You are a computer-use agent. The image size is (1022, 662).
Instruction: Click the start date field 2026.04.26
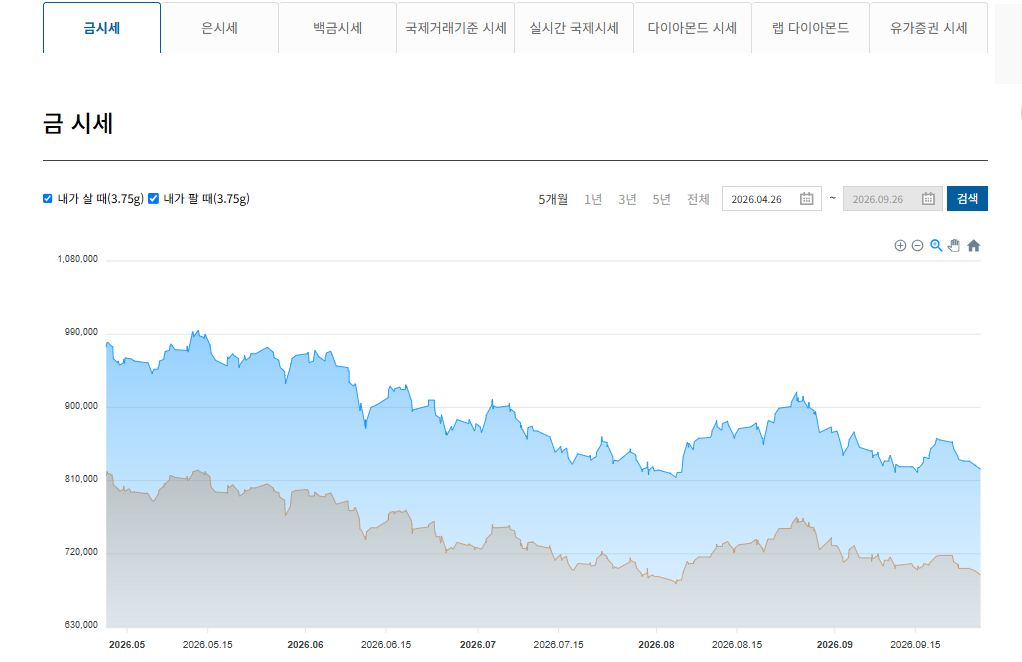pos(771,199)
